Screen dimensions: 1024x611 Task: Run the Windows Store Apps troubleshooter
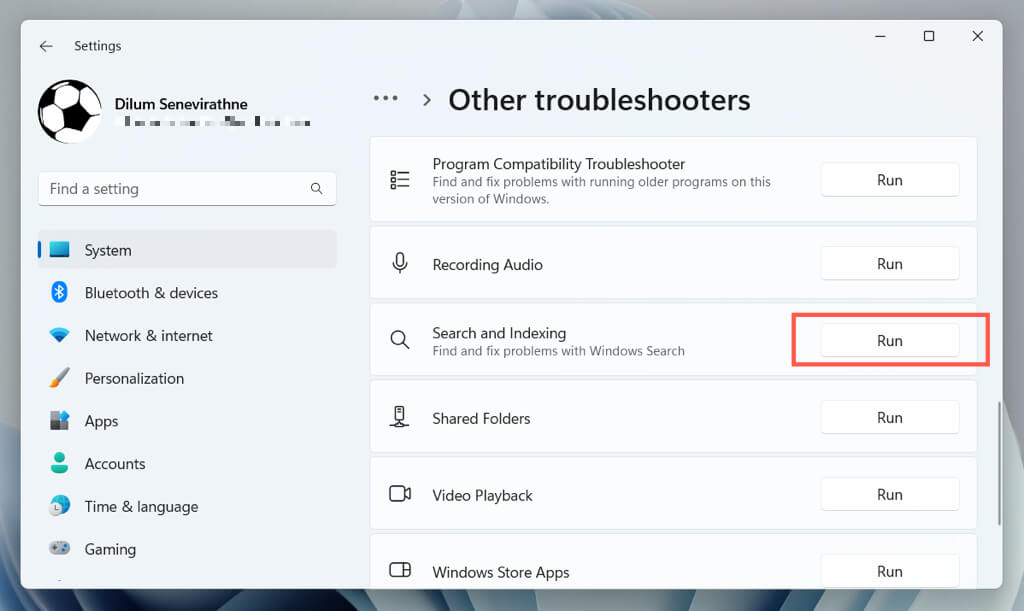(889, 572)
